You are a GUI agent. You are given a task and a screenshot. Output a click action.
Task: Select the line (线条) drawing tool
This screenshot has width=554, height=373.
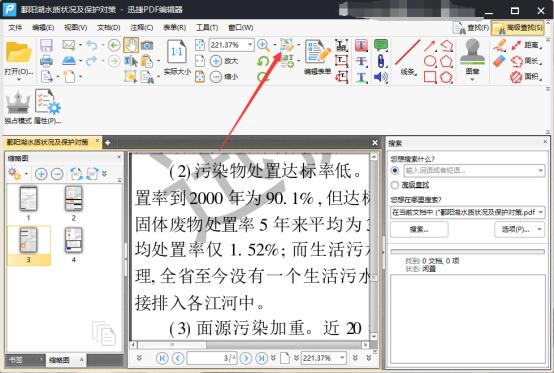pos(408,57)
